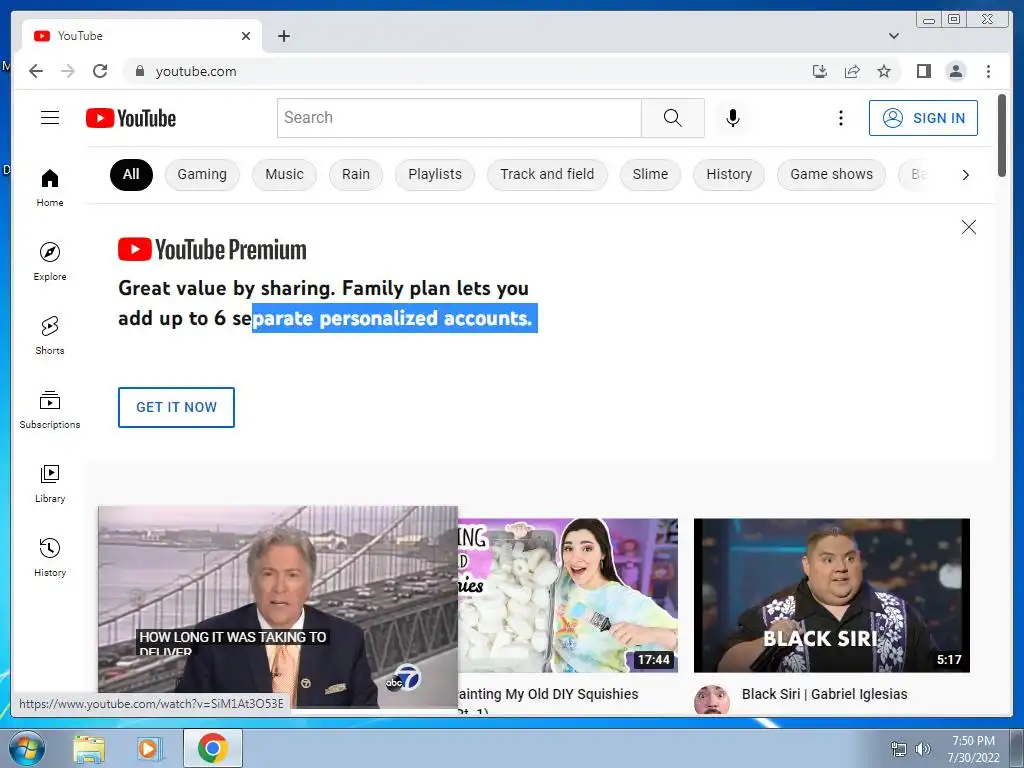Bookmark this tab star icon
The image size is (1024, 768).
[x=884, y=71]
